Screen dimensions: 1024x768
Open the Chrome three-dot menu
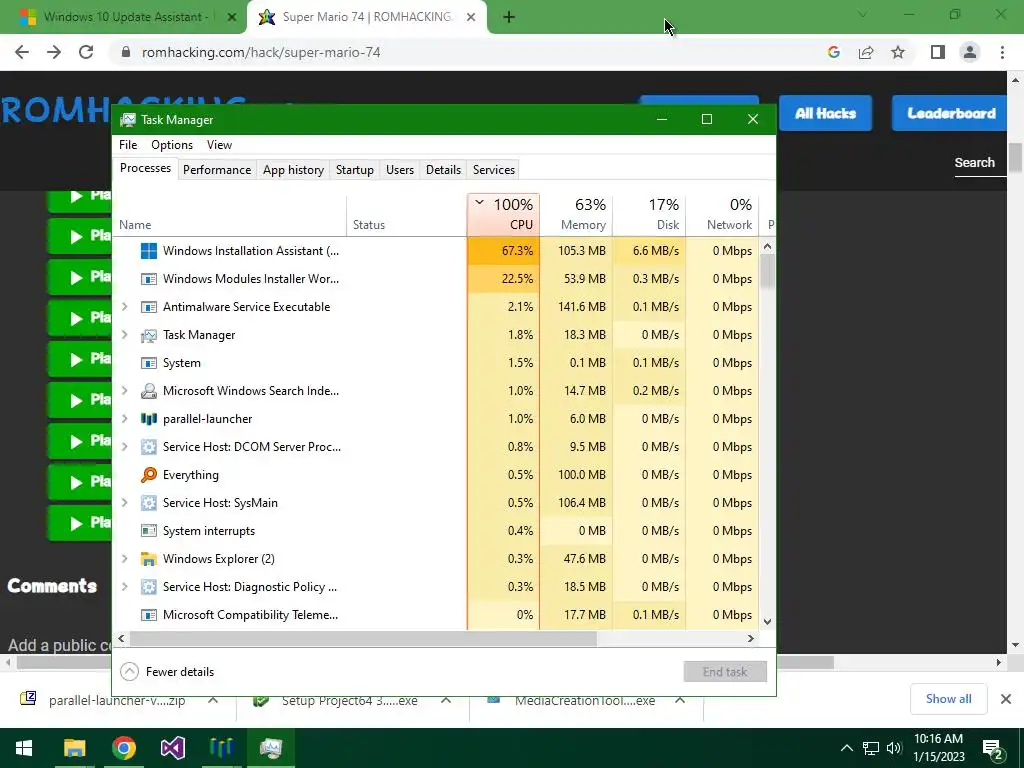[x=1002, y=52]
